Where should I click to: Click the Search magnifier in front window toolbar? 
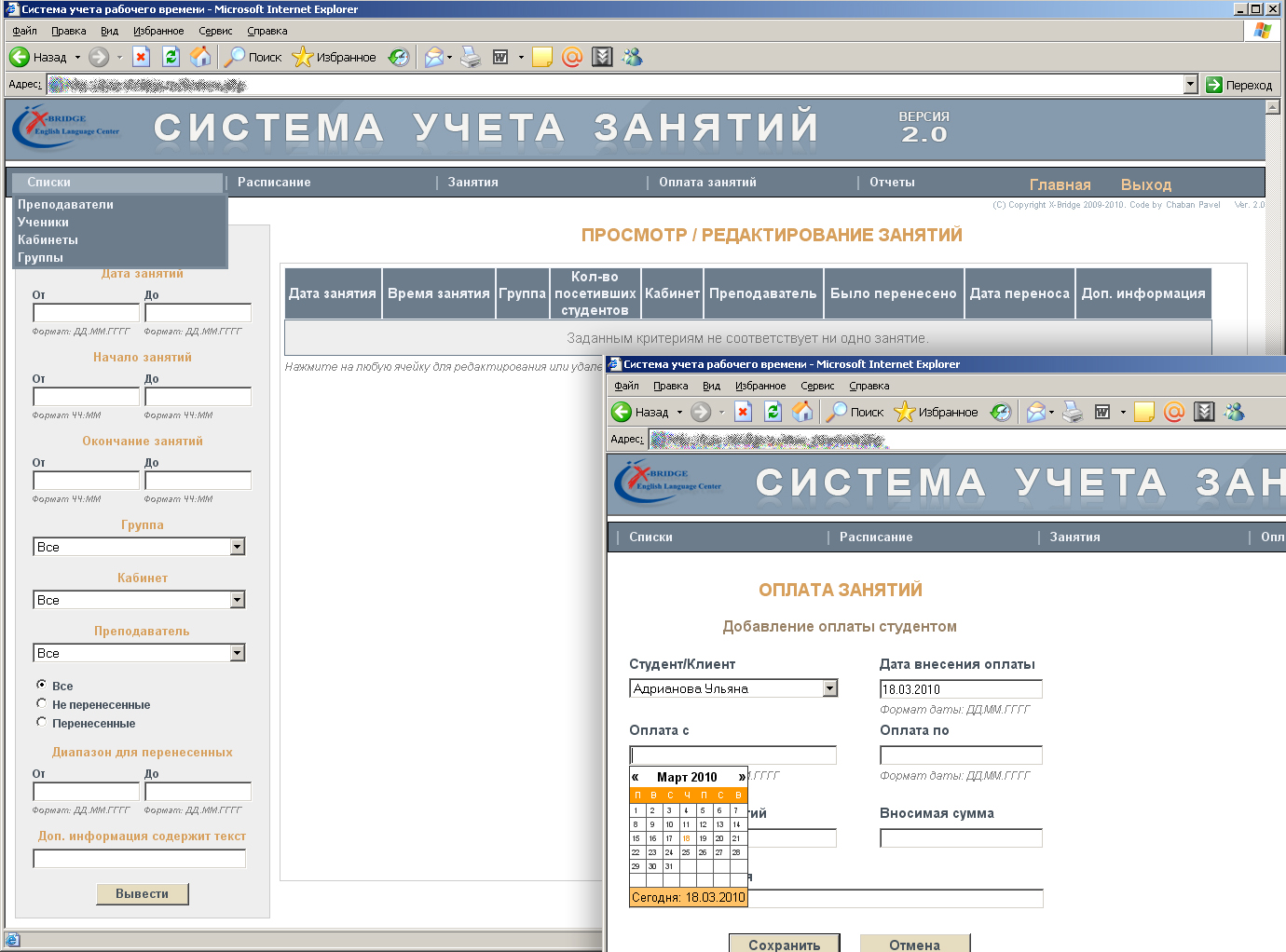837,412
